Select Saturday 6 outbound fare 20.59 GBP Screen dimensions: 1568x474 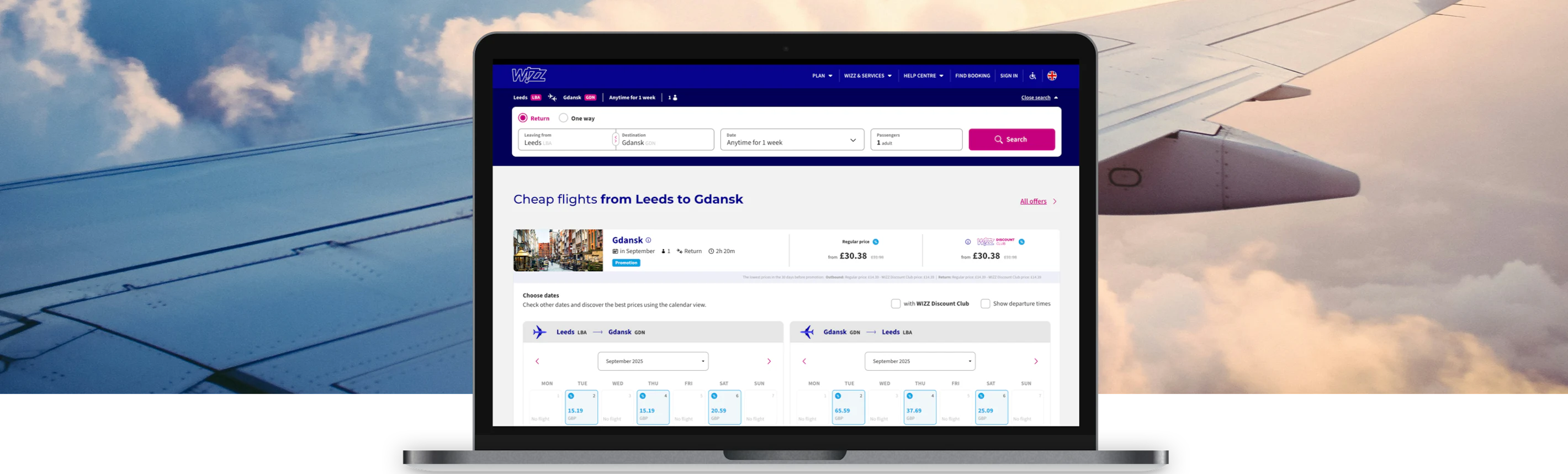click(724, 407)
